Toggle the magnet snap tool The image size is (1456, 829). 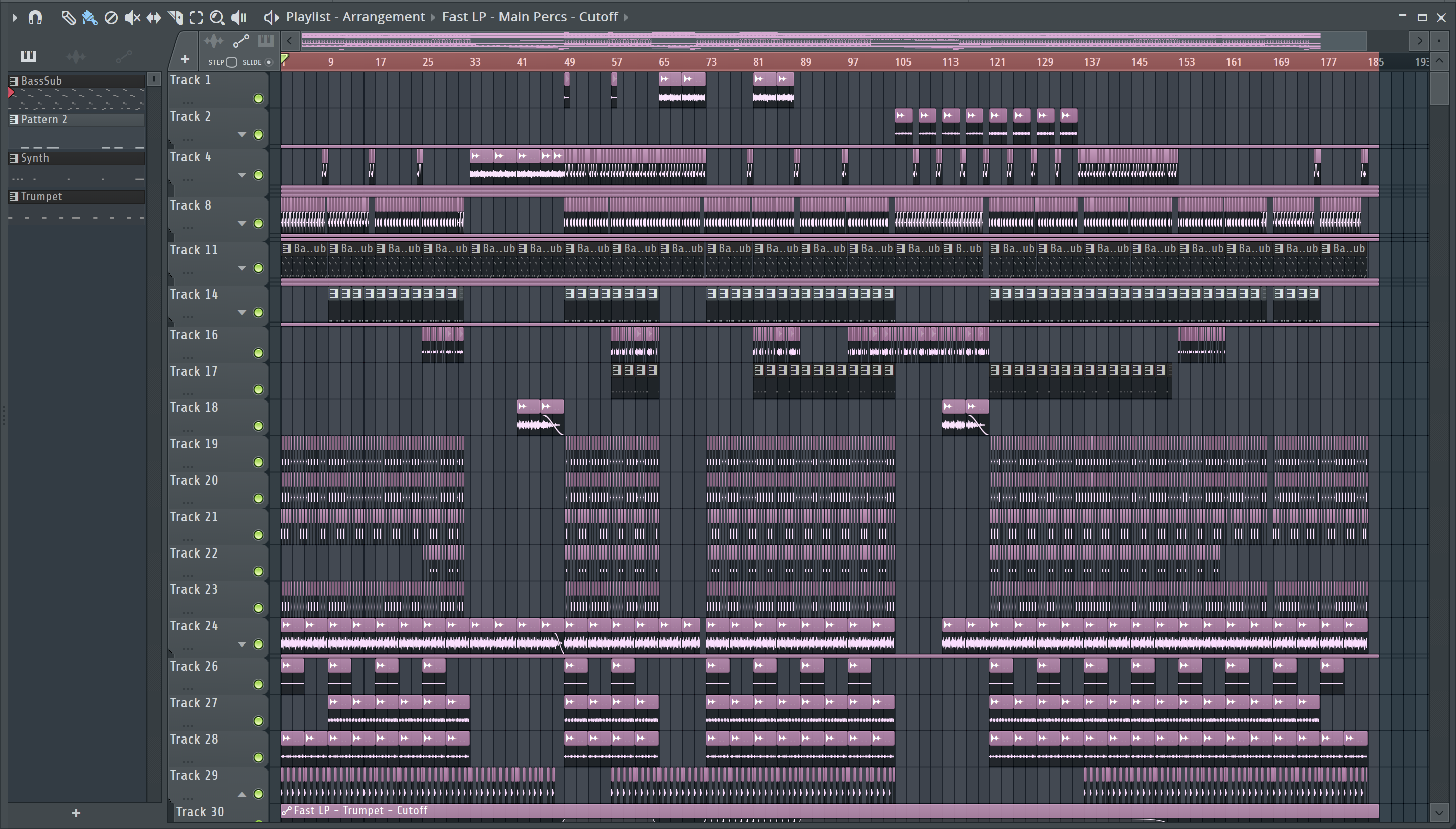point(36,18)
